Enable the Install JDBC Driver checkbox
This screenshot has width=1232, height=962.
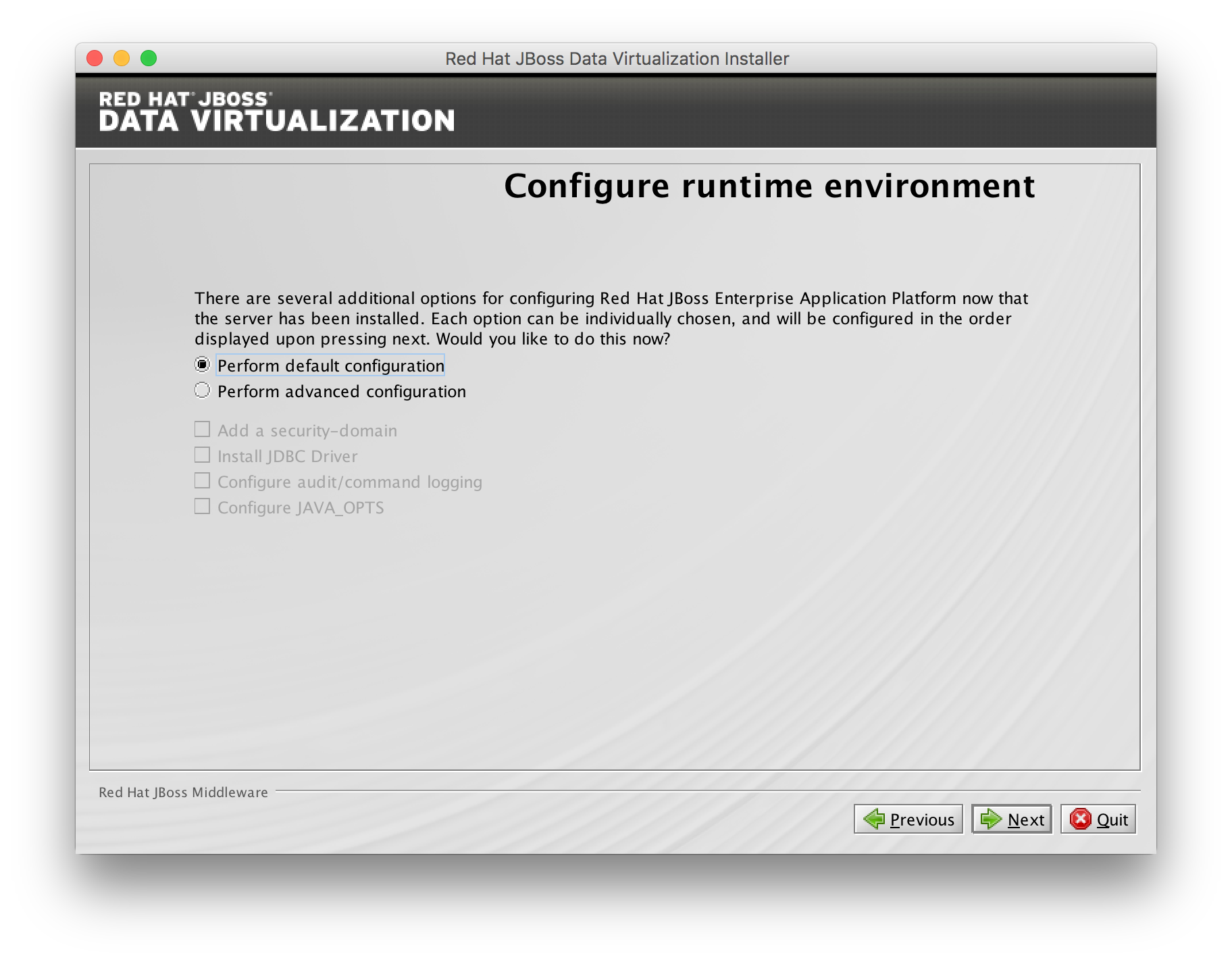[x=201, y=454]
